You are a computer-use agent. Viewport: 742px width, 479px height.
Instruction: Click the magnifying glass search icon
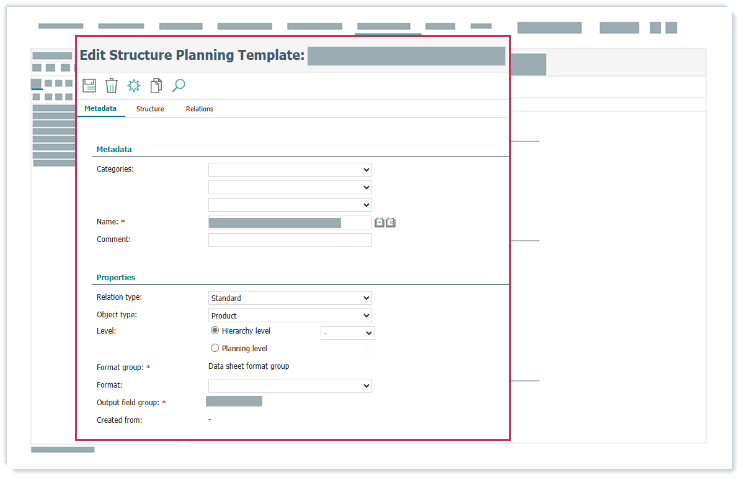click(179, 86)
